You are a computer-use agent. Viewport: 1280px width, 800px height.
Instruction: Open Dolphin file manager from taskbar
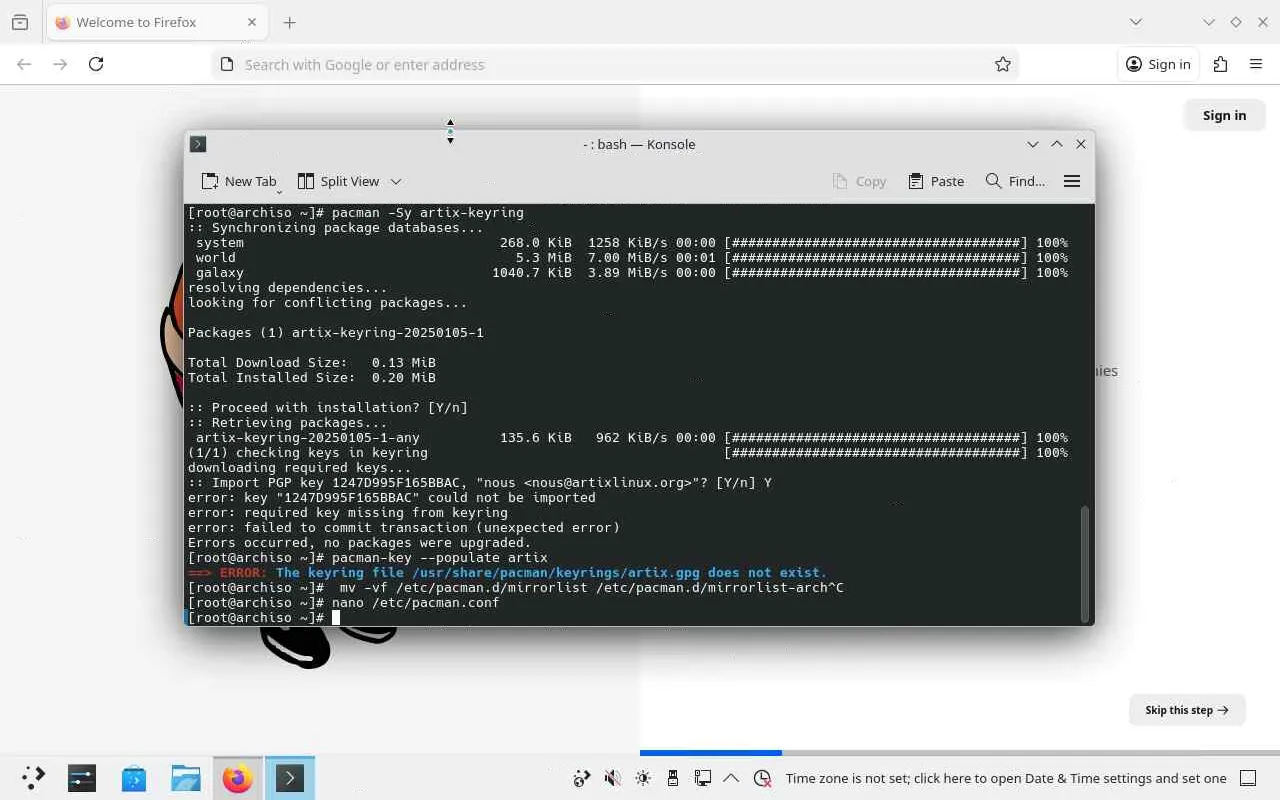click(186, 778)
